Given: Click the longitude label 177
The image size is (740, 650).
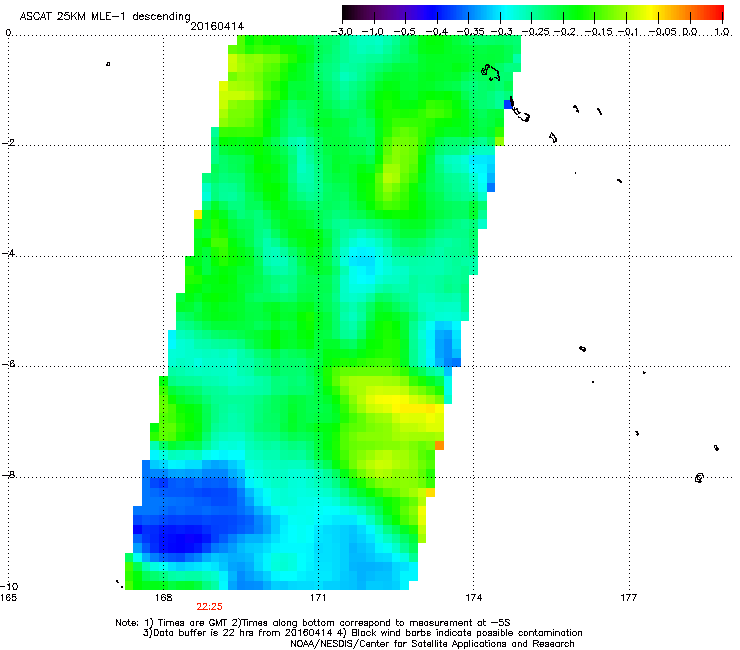Looking at the screenshot, I should coord(629,598).
